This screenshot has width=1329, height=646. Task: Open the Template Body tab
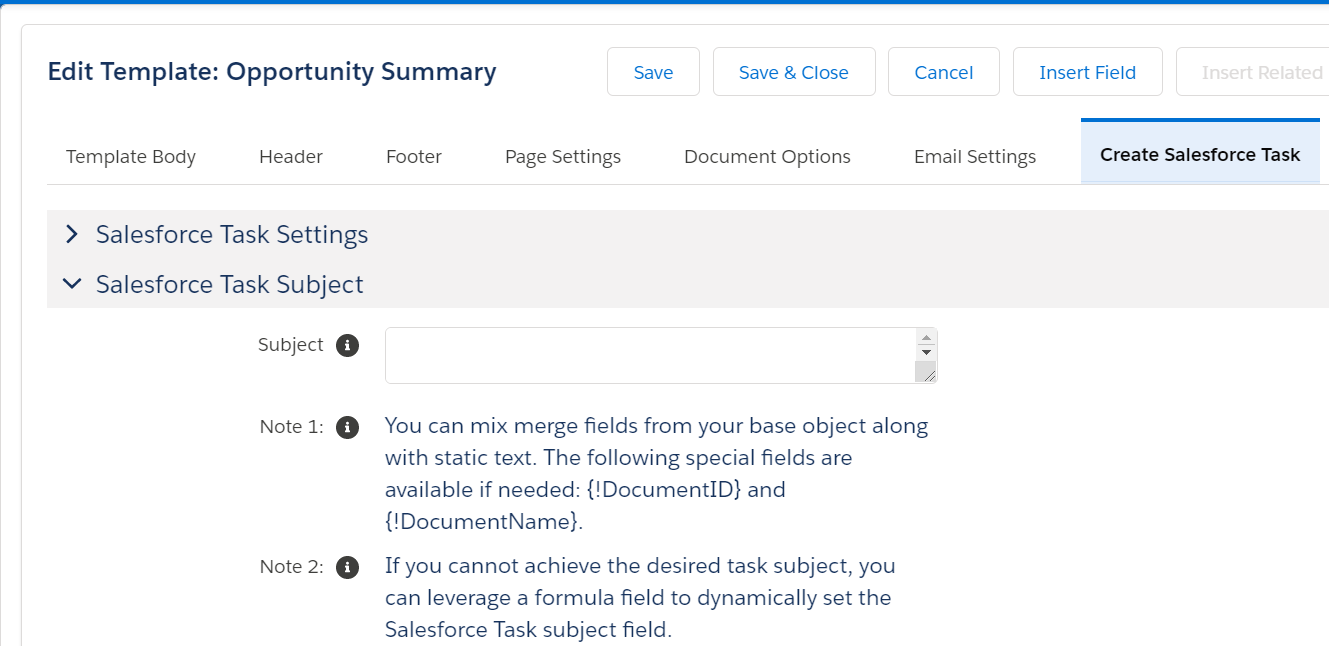131,157
